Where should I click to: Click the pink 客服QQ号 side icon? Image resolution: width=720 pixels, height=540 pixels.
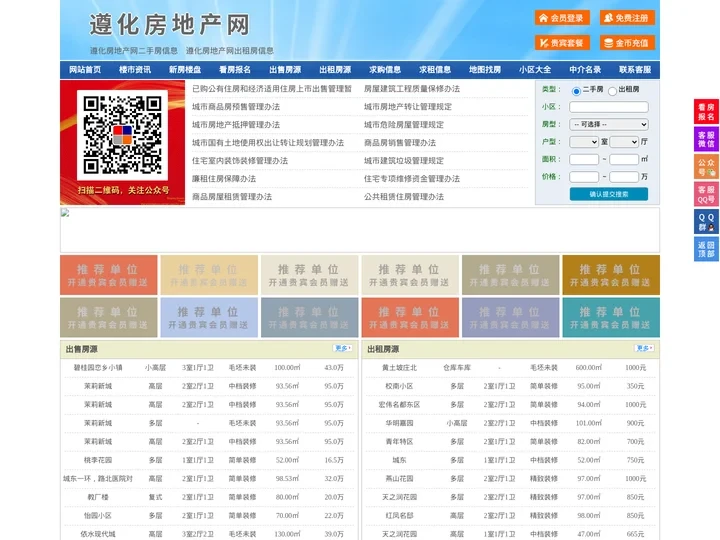[706, 194]
